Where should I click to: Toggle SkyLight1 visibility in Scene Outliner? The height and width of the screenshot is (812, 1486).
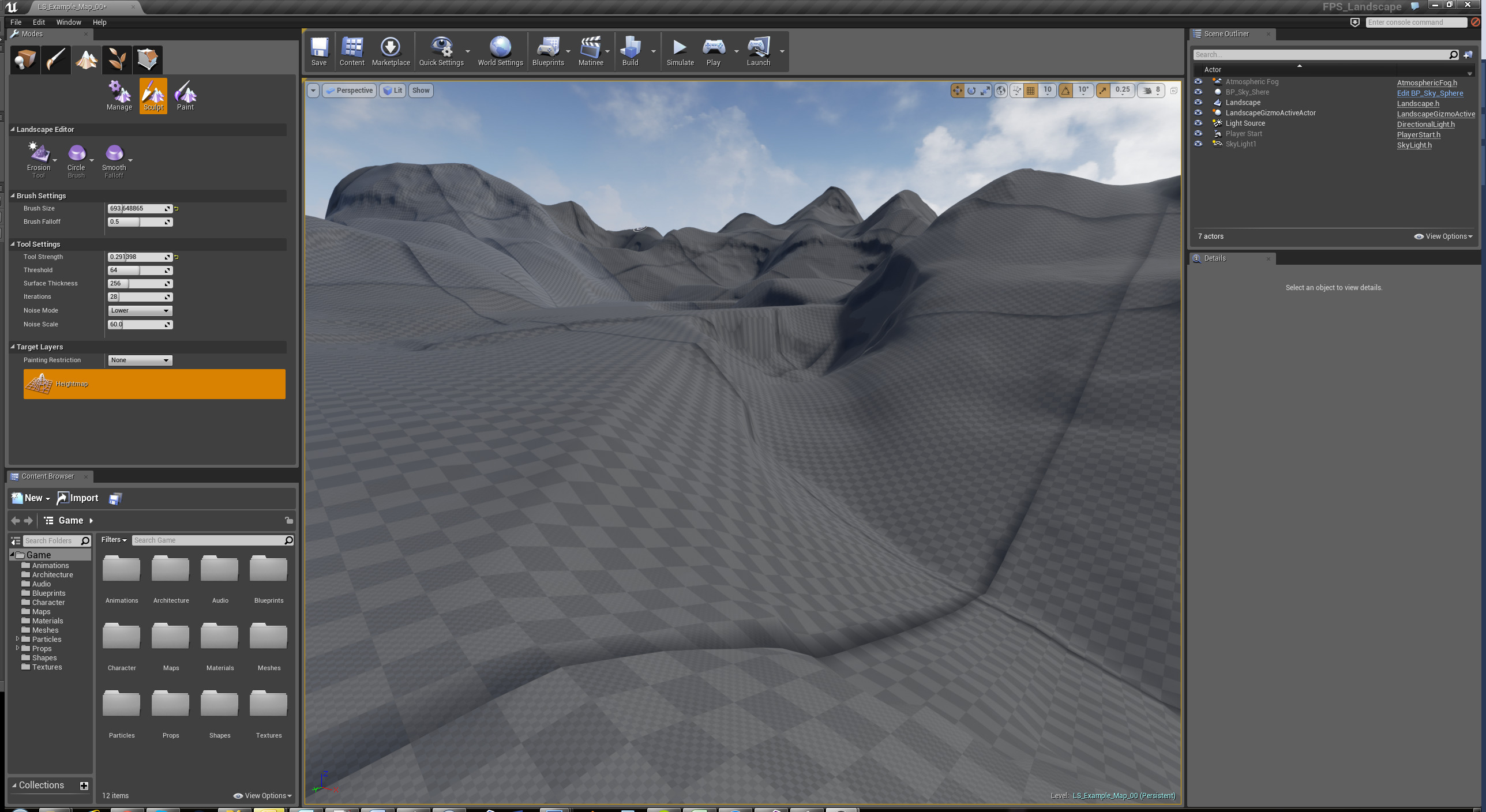(x=1198, y=144)
